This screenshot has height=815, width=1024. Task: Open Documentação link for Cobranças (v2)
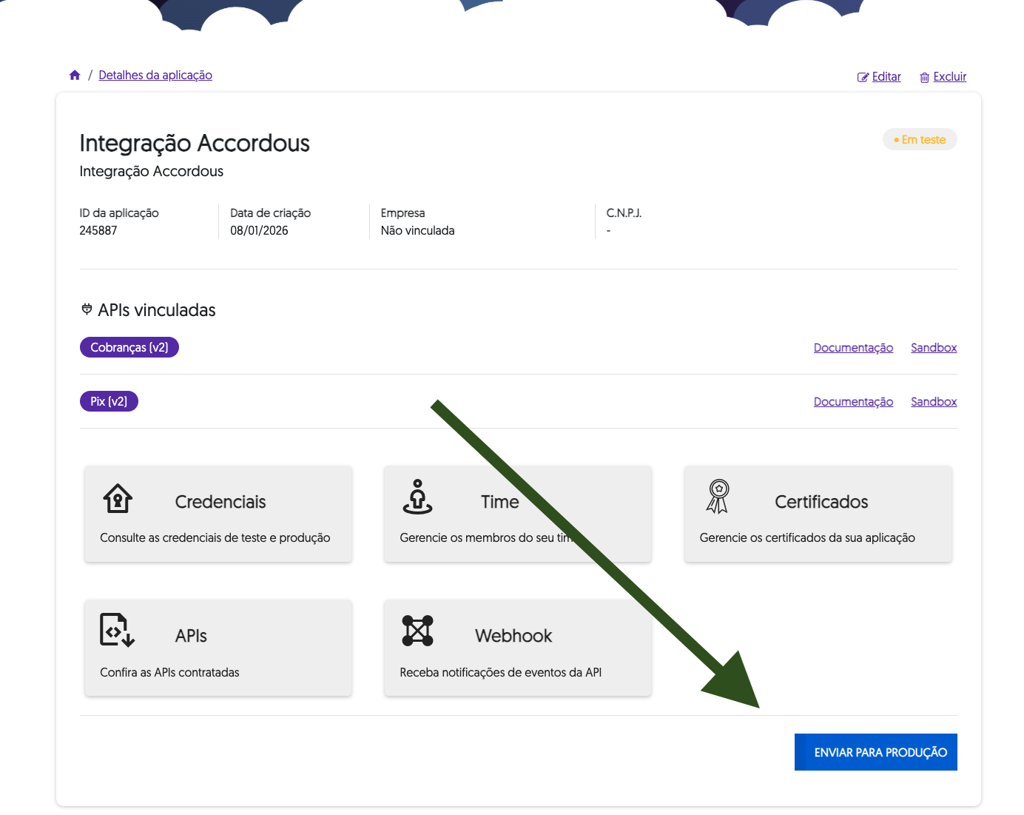click(853, 347)
